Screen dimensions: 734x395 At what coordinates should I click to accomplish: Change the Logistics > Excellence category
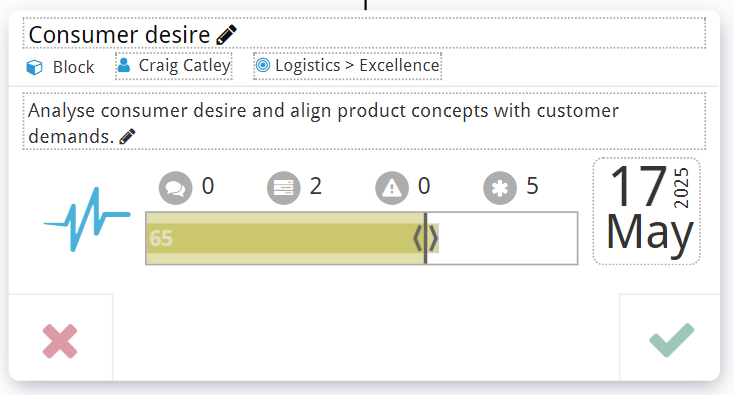point(347,66)
